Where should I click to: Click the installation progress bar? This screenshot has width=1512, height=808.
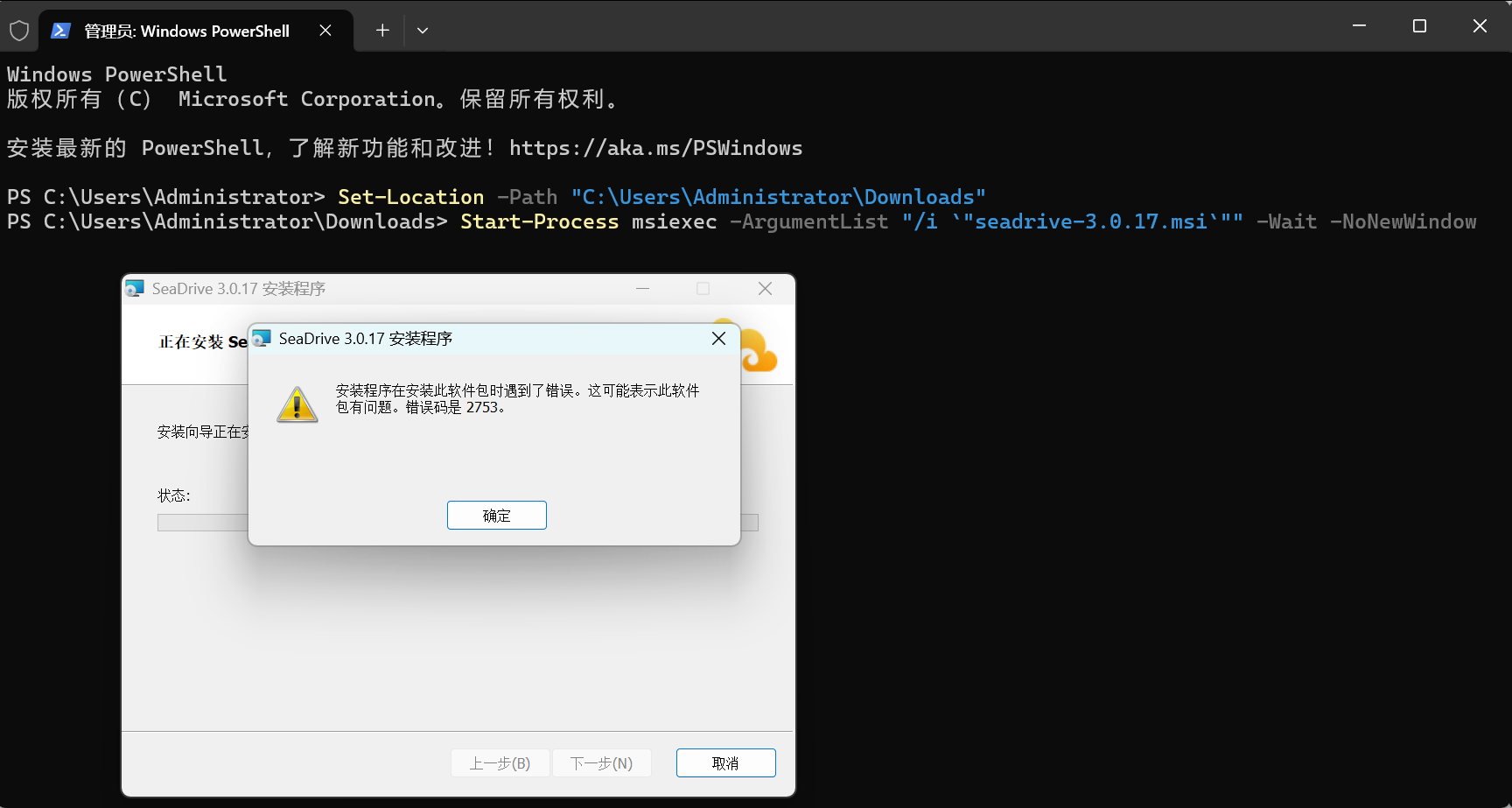point(201,523)
